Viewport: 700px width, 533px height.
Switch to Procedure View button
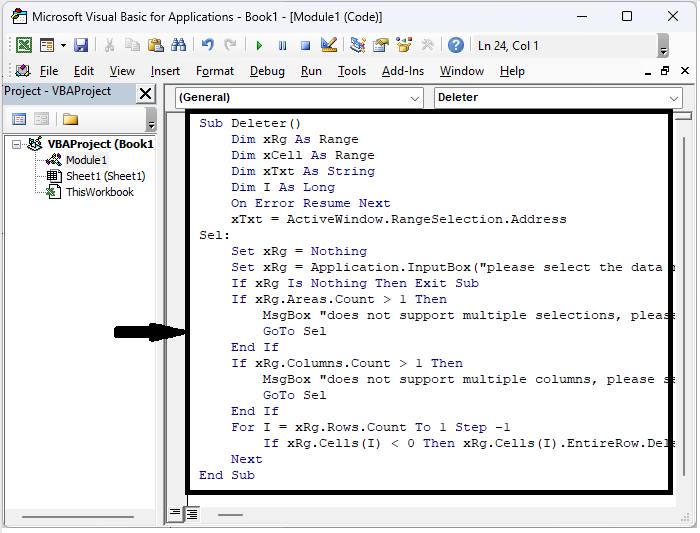[175, 514]
